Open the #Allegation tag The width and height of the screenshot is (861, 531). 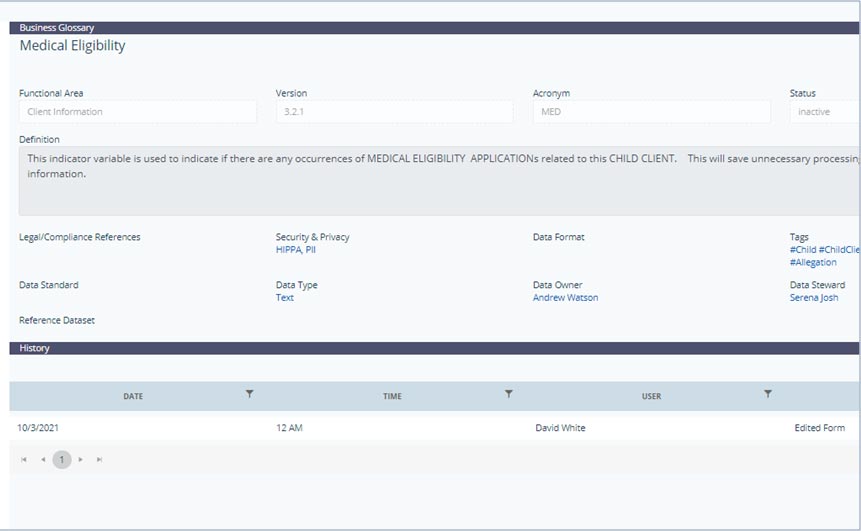pos(813,262)
